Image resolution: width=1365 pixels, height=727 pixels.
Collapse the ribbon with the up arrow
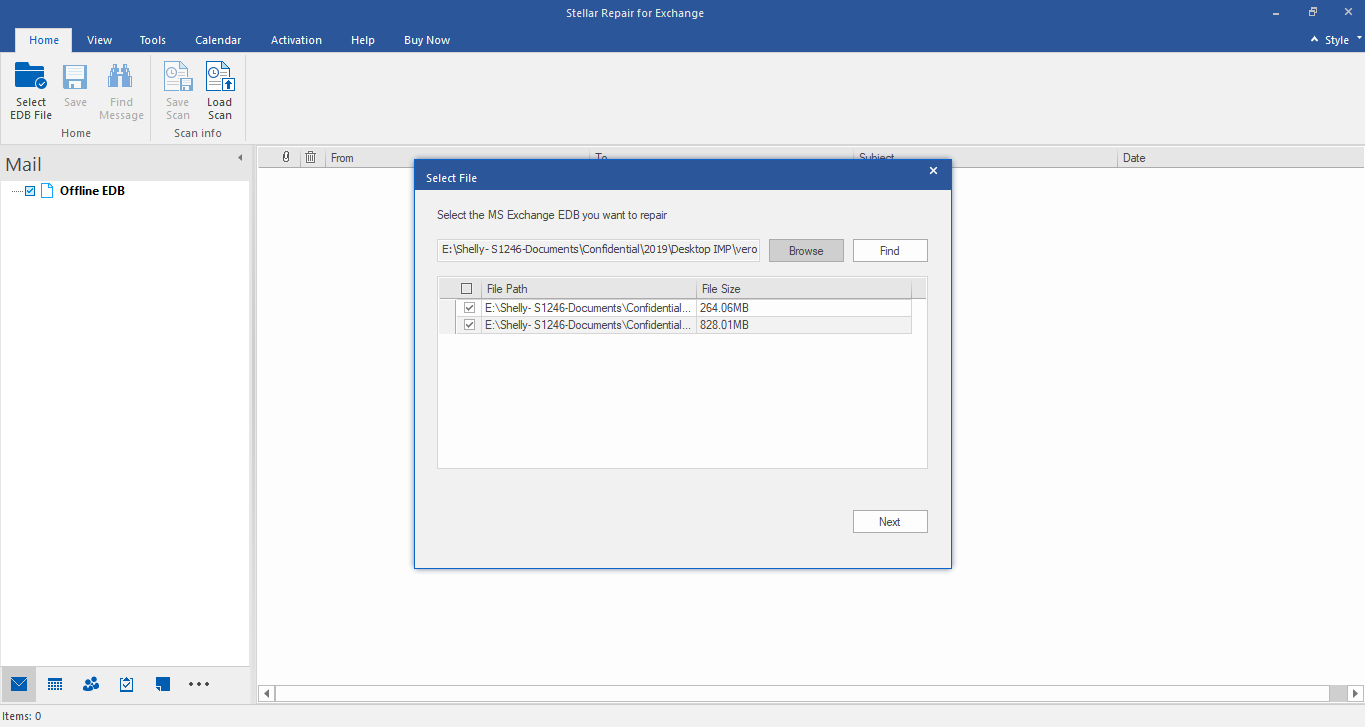click(x=1315, y=40)
